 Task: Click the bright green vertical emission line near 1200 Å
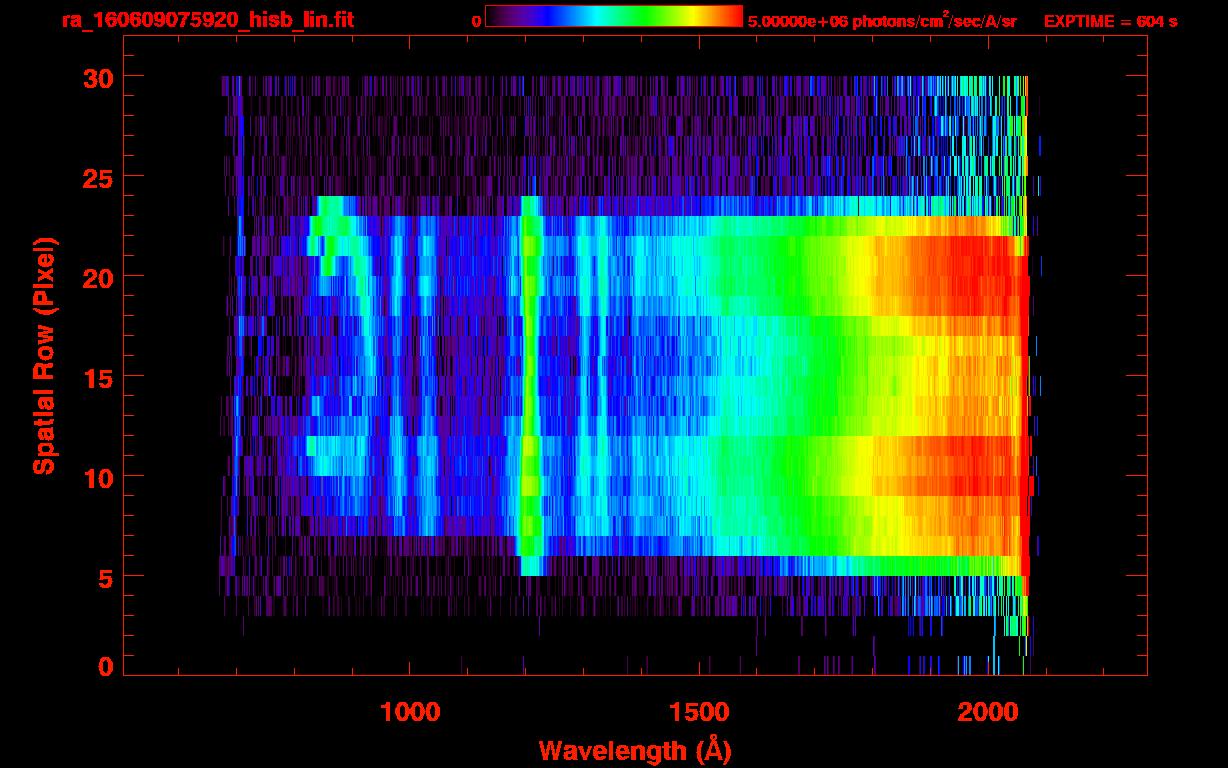pos(531,380)
